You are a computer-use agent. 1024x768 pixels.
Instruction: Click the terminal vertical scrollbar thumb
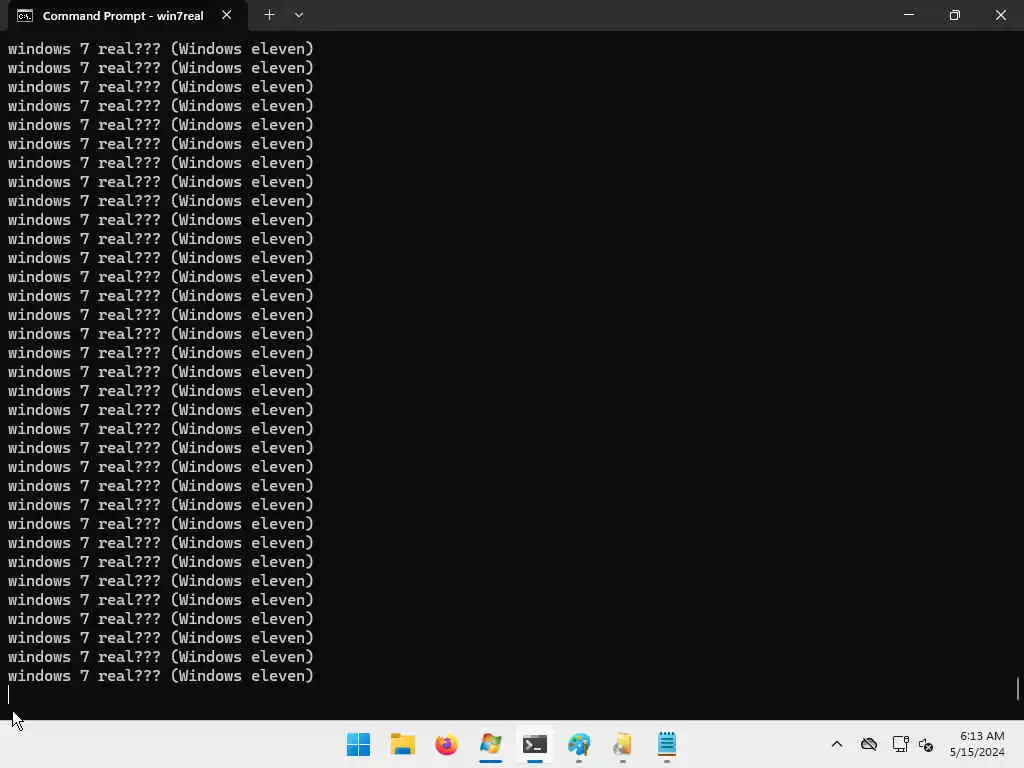click(1018, 689)
